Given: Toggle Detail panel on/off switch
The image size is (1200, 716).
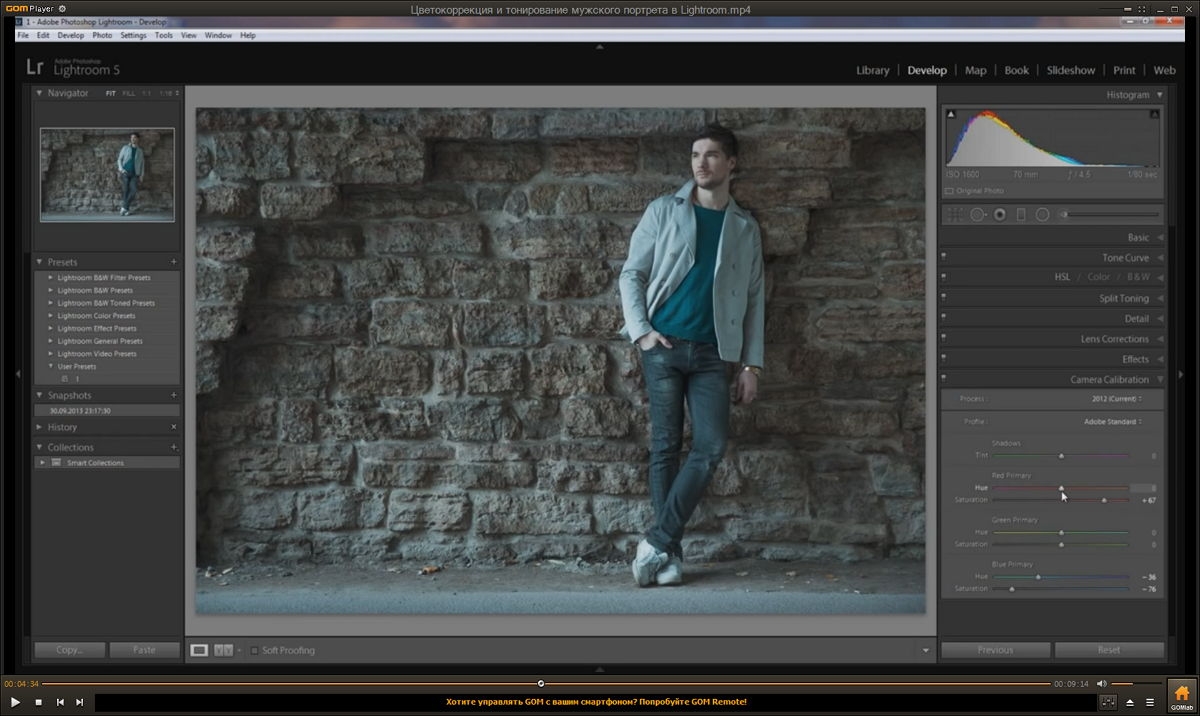Looking at the screenshot, I should [x=944, y=319].
